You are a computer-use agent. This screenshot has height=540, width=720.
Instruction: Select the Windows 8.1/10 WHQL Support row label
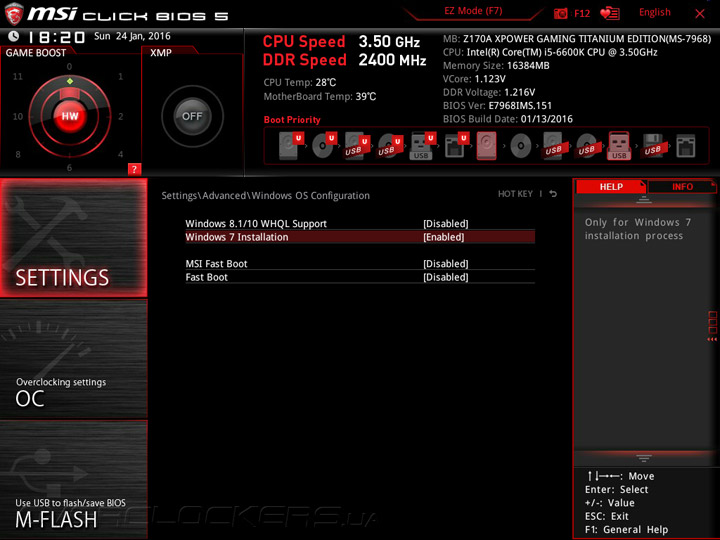tap(256, 224)
